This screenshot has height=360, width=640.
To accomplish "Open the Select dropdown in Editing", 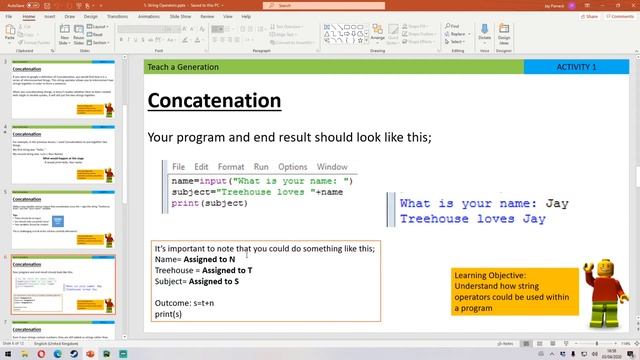I will coord(455,42).
